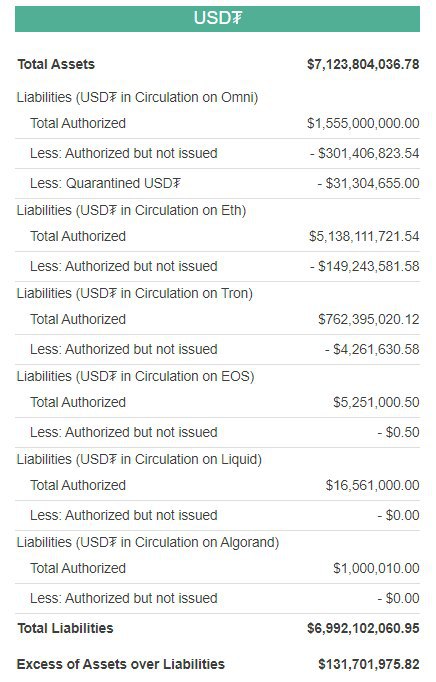436x682 pixels.
Task: Select Liabilities in Circulation on Tron heading
Action: pyautogui.click(x=135, y=293)
